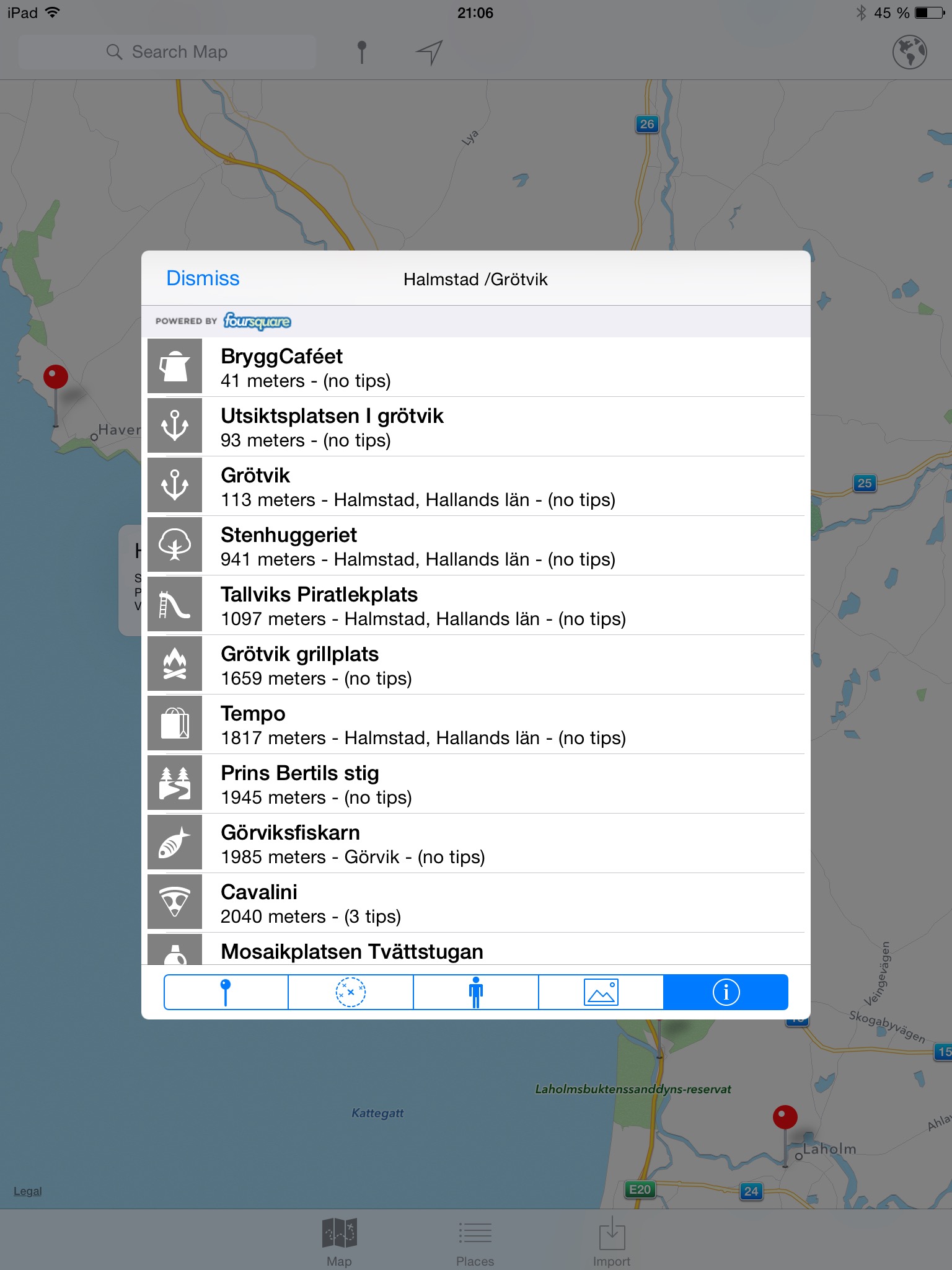Tap the red pin near Laholm

coord(785,1118)
